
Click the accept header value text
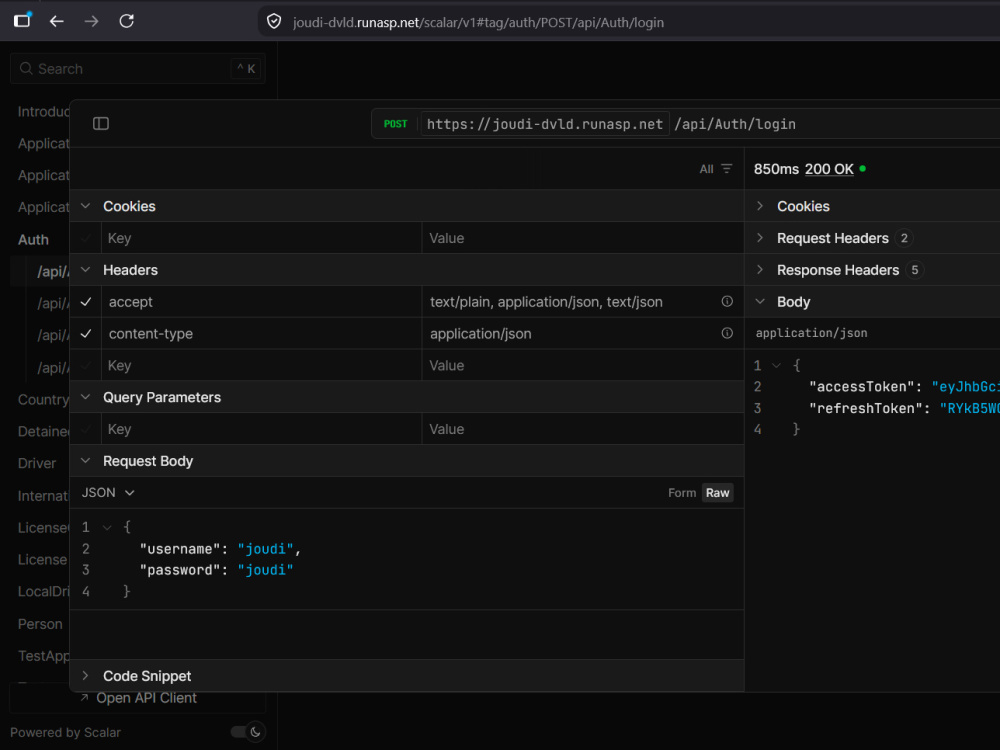(546, 302)
